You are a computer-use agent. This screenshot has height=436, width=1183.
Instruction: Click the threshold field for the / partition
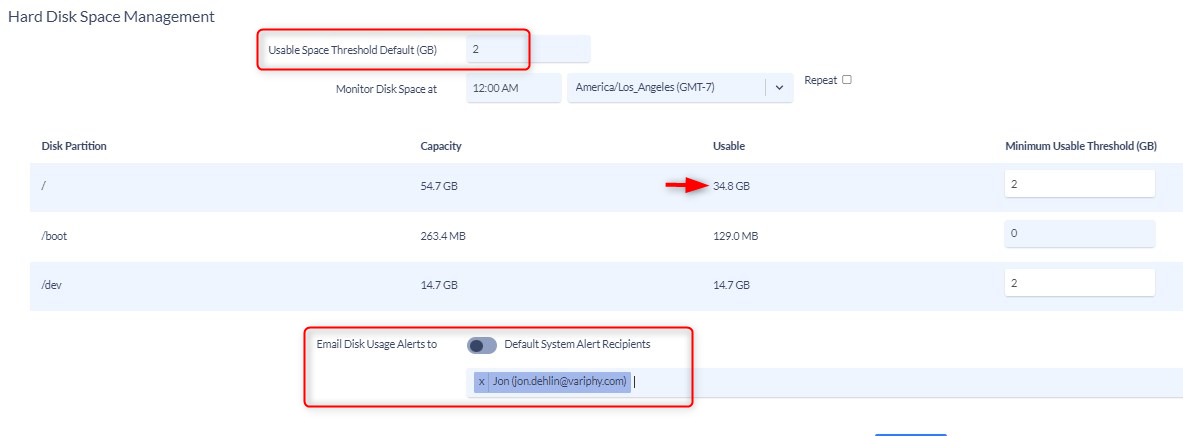[1079, 183]
